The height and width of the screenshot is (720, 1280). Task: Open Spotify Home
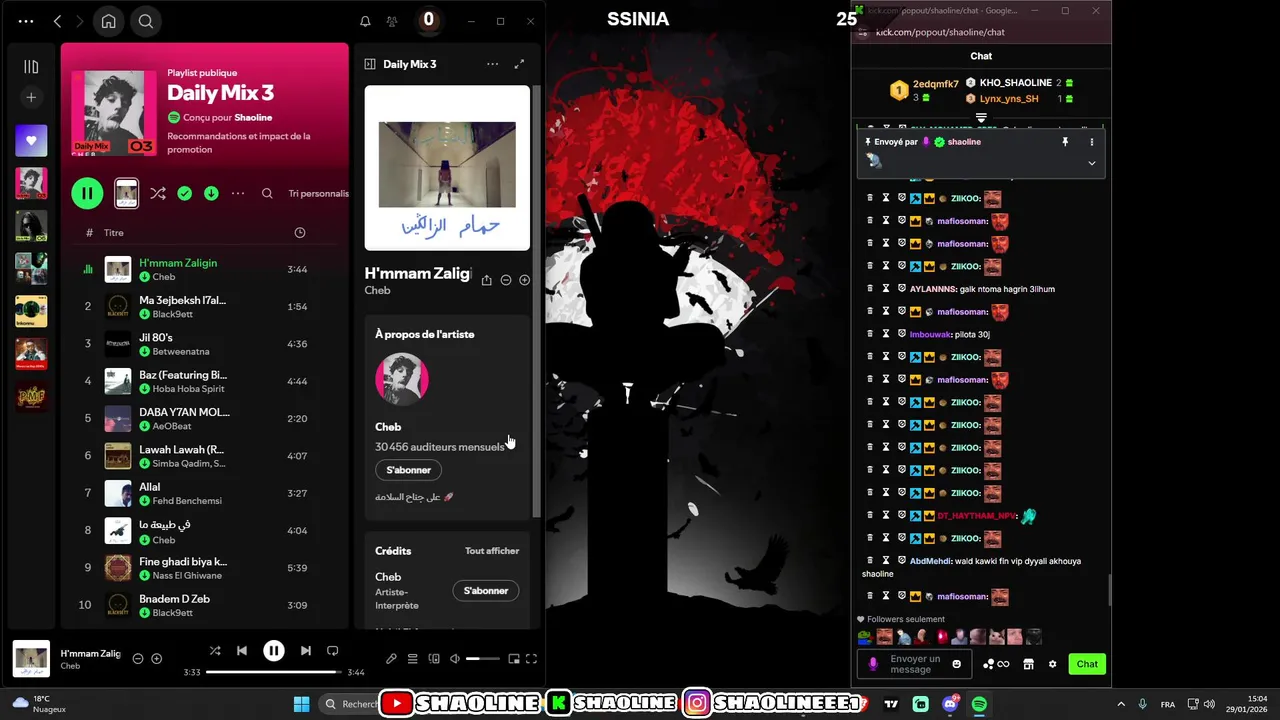[x=108, y=21]
